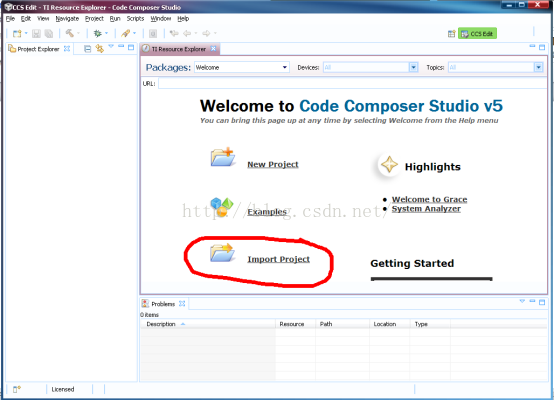Open the View menu

click(43, 18)
